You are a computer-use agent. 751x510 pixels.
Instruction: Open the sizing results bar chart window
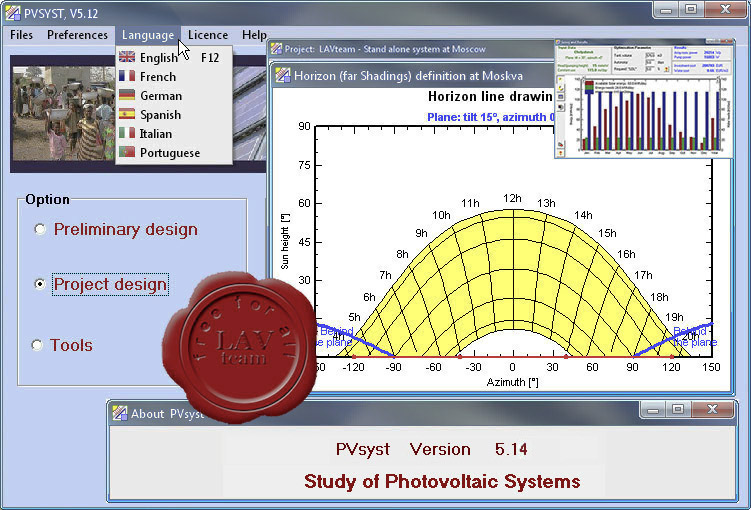tap(644, 99)
